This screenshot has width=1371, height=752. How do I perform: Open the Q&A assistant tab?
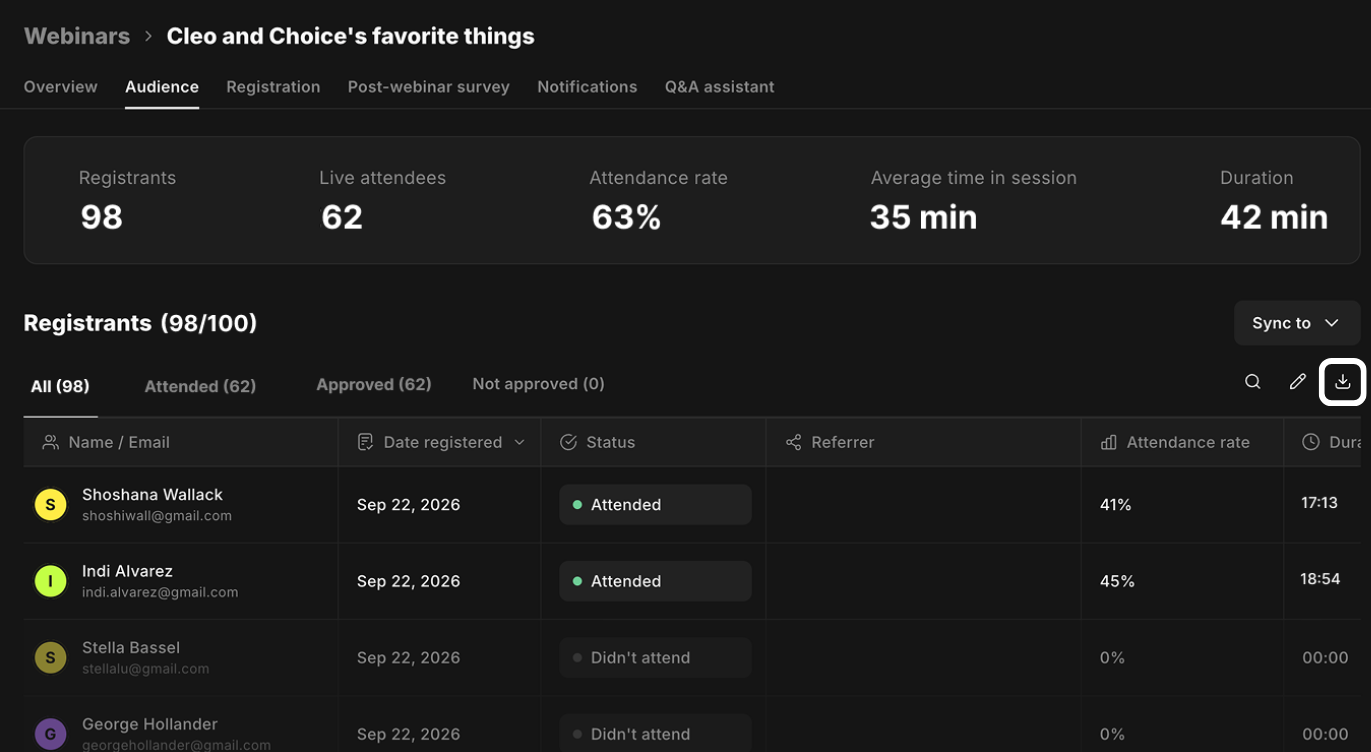719,87
